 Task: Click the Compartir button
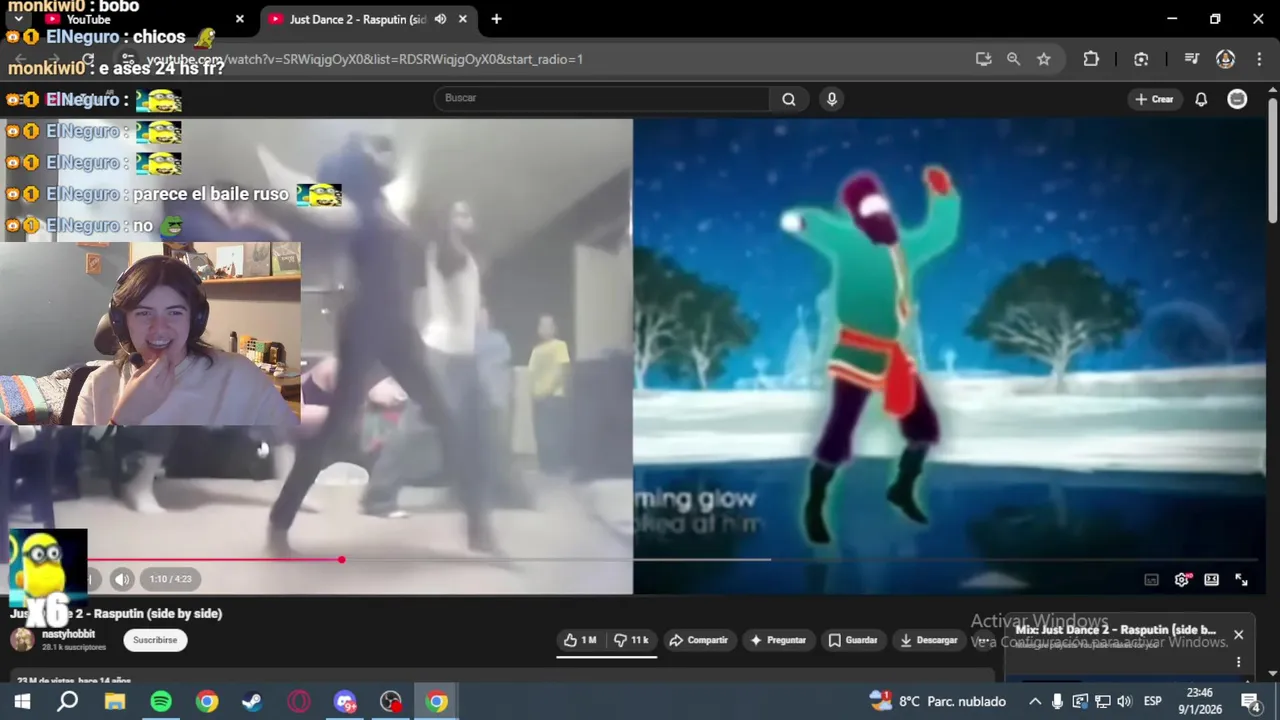pos(699,640)
